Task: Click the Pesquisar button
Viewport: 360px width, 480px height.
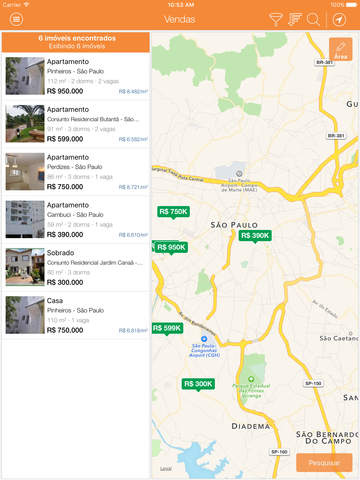Action: point(324,463)
